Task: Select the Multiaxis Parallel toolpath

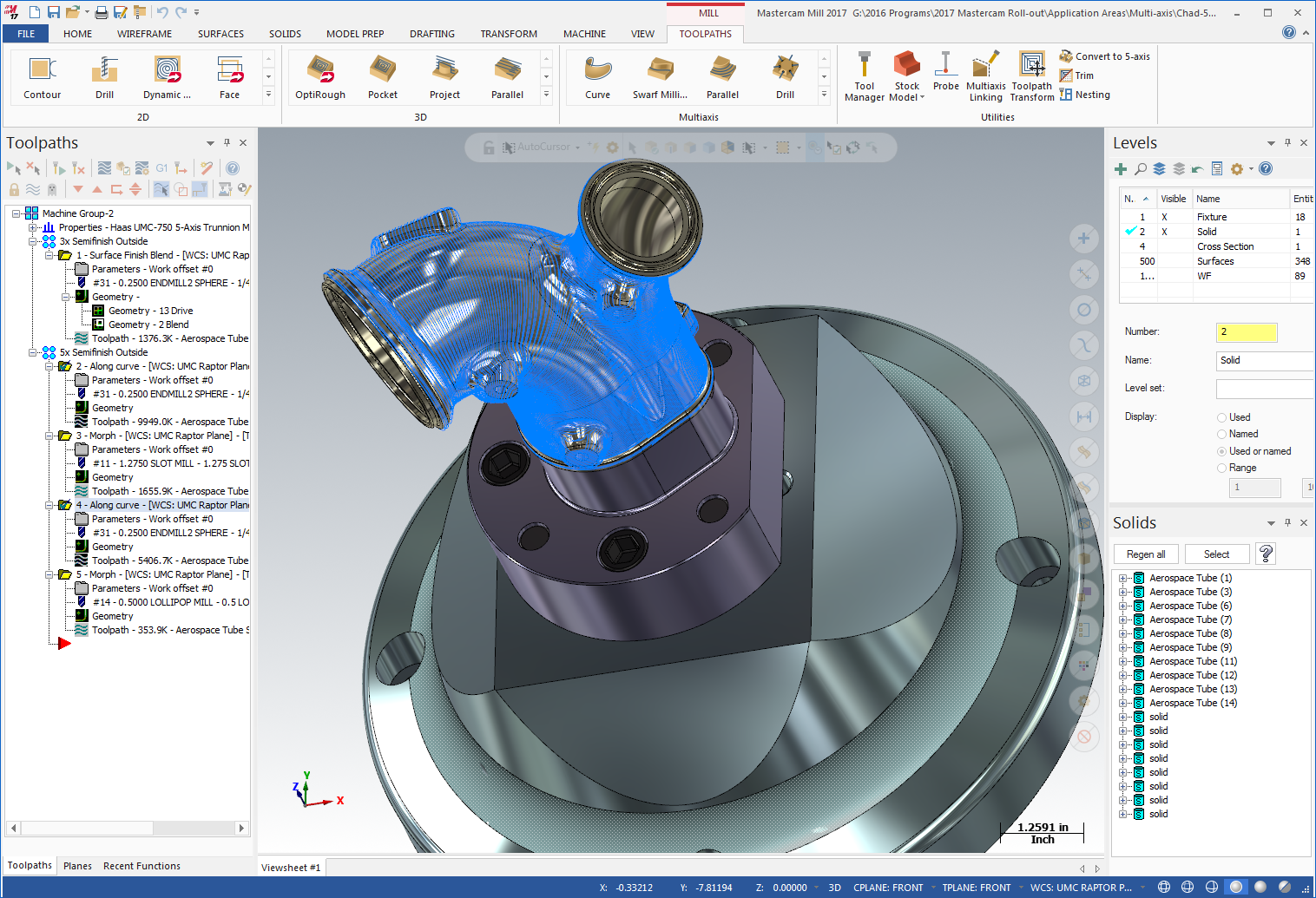Action: pos(723,77)
